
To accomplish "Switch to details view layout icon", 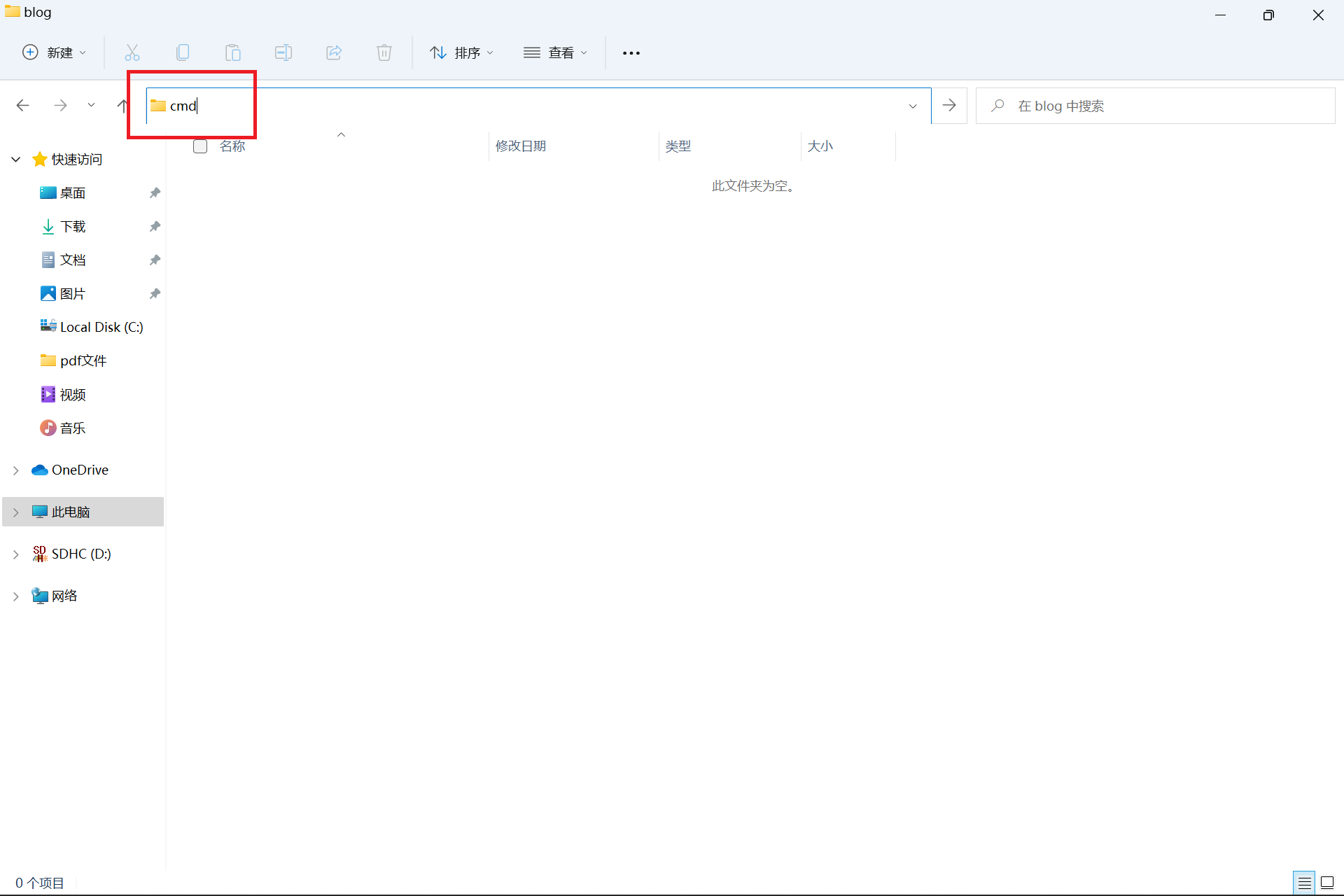I will tap(1304, 883).
